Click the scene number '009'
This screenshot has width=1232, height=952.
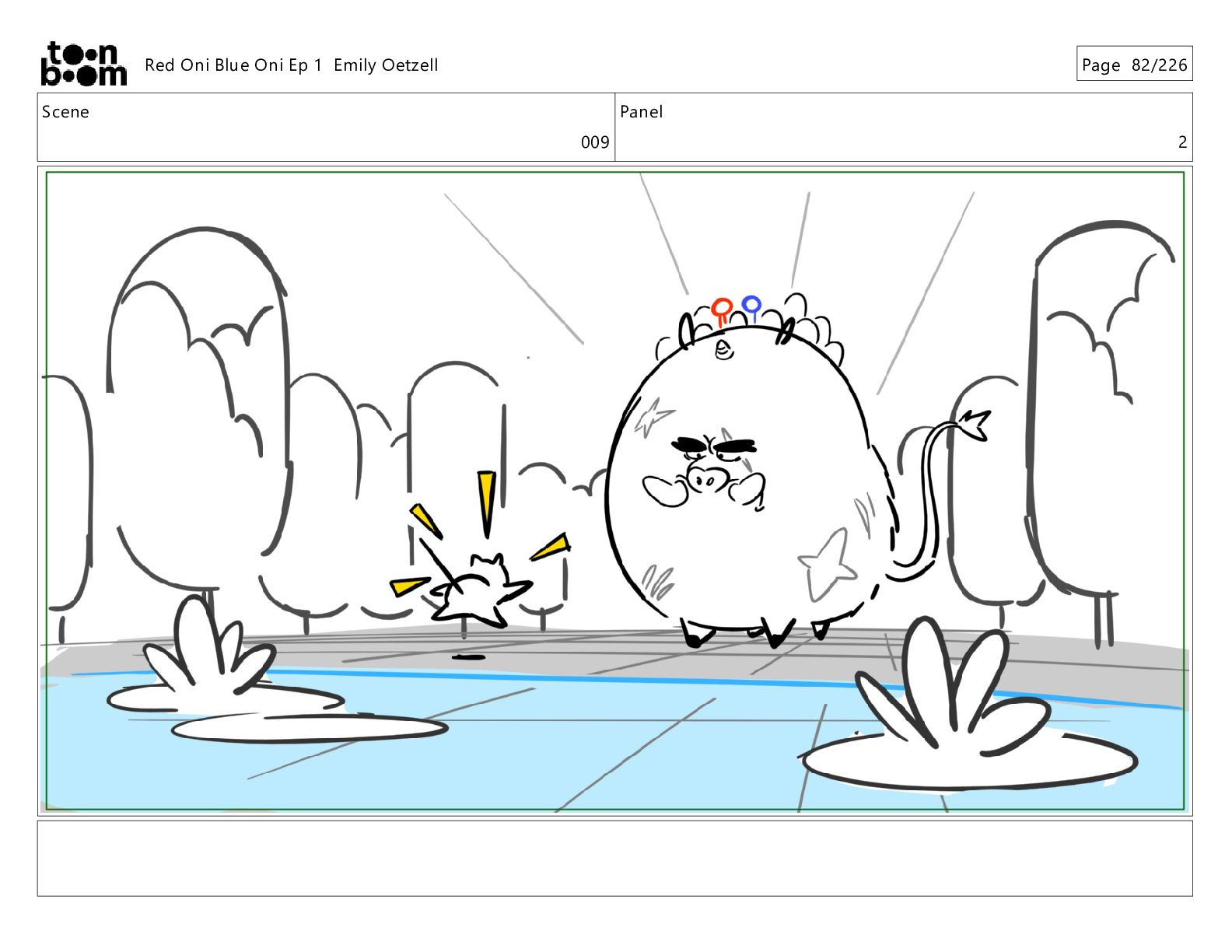coord(595,142)
